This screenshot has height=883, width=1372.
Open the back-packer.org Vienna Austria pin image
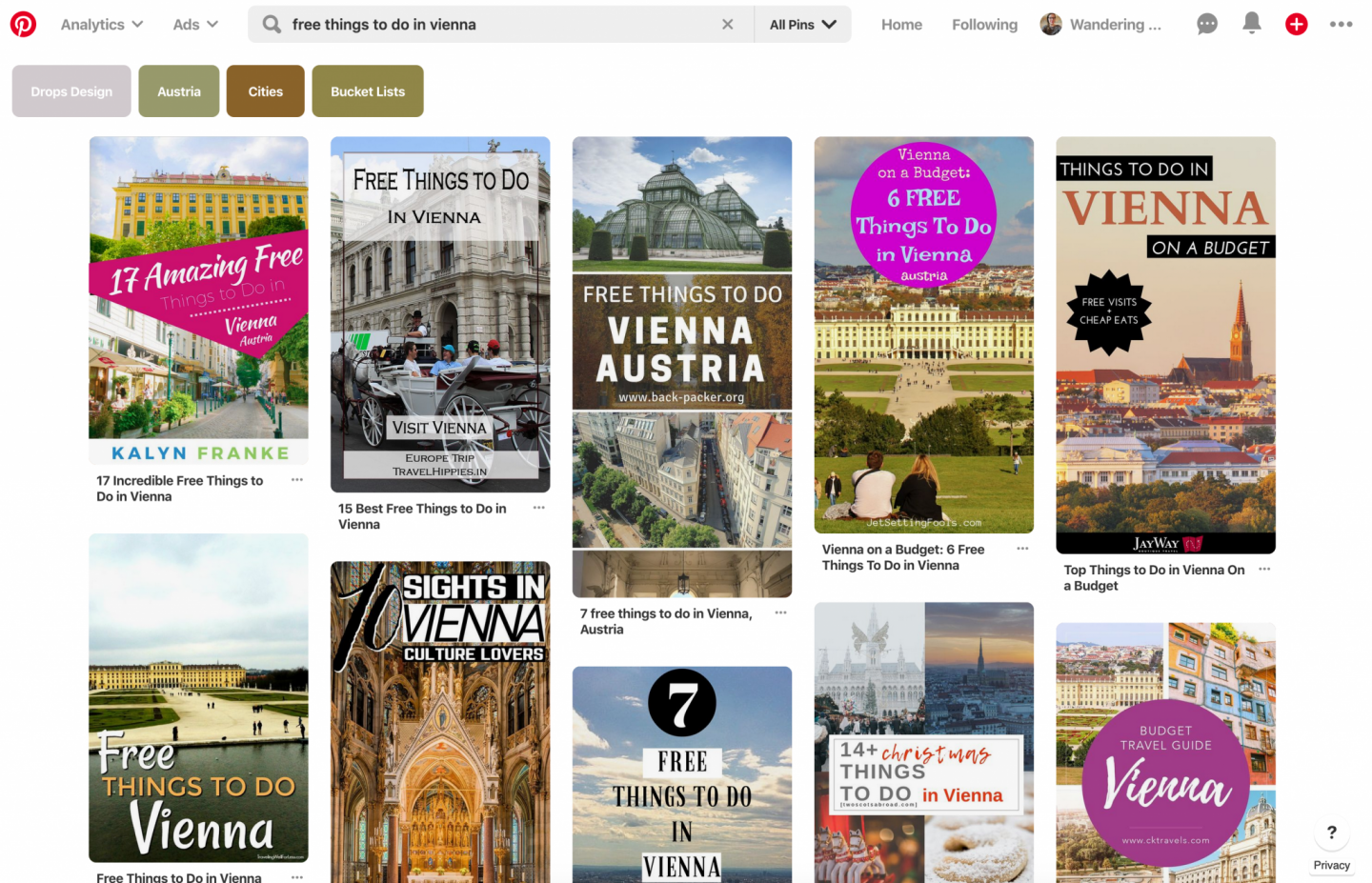click(682, 367)
